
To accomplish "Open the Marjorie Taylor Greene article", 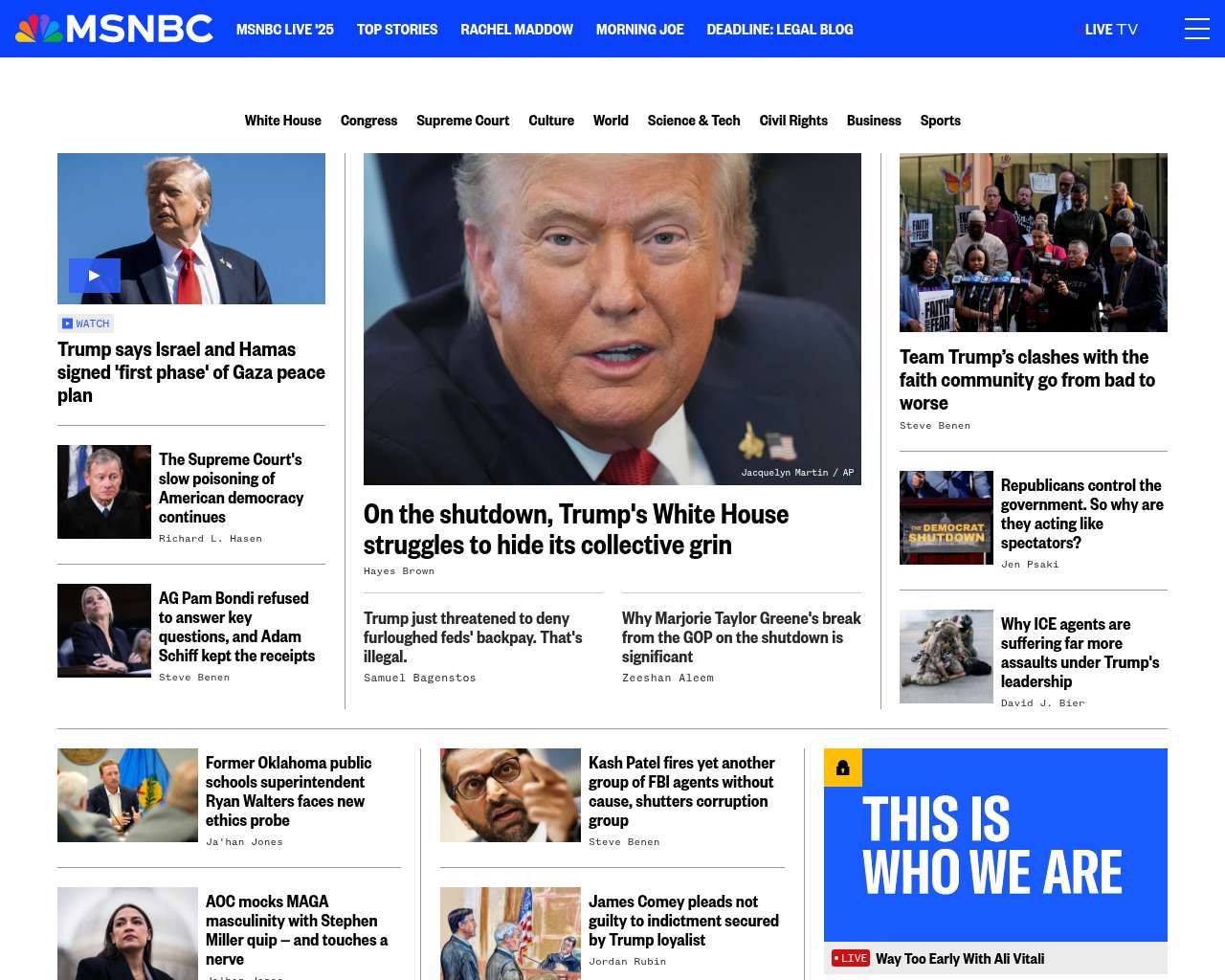I will [742, 637].
